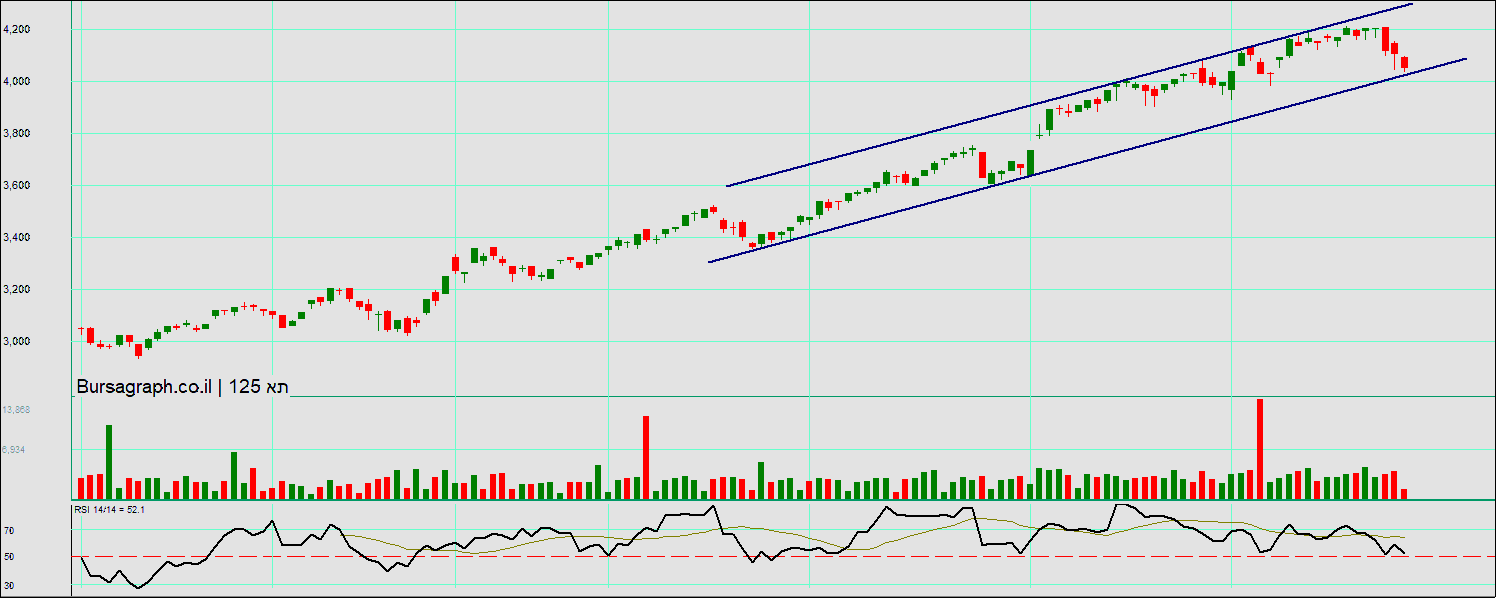Click the 4,200 price axis label
The height and width of the screenshot is (598, 1496).
(16, 30)
